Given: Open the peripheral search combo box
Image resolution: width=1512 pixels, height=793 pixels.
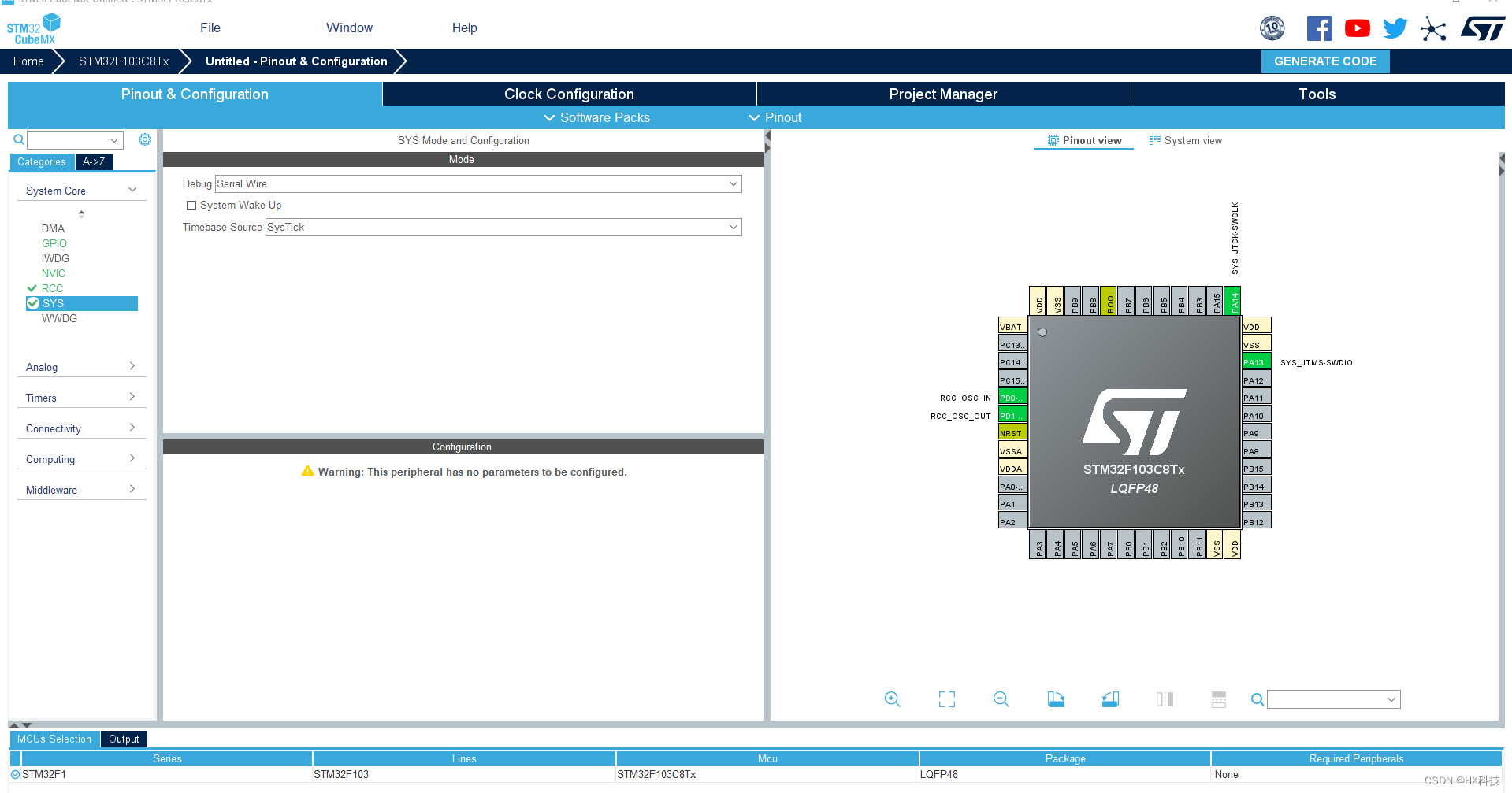Looking at the screenshot, I should tap(75, 140).
